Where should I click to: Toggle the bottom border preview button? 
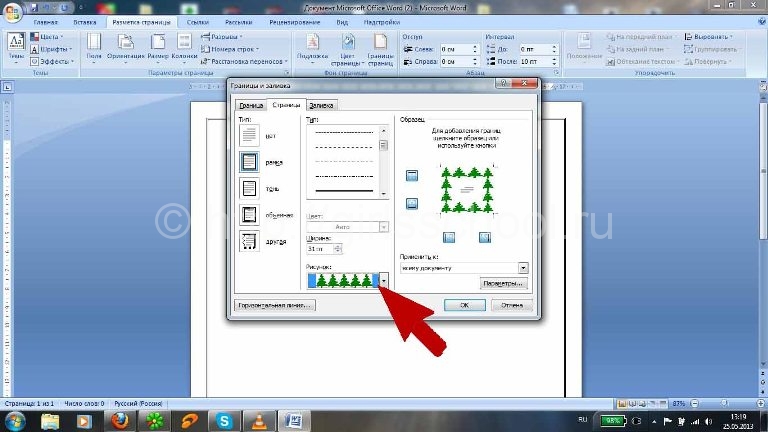point(412,203)
